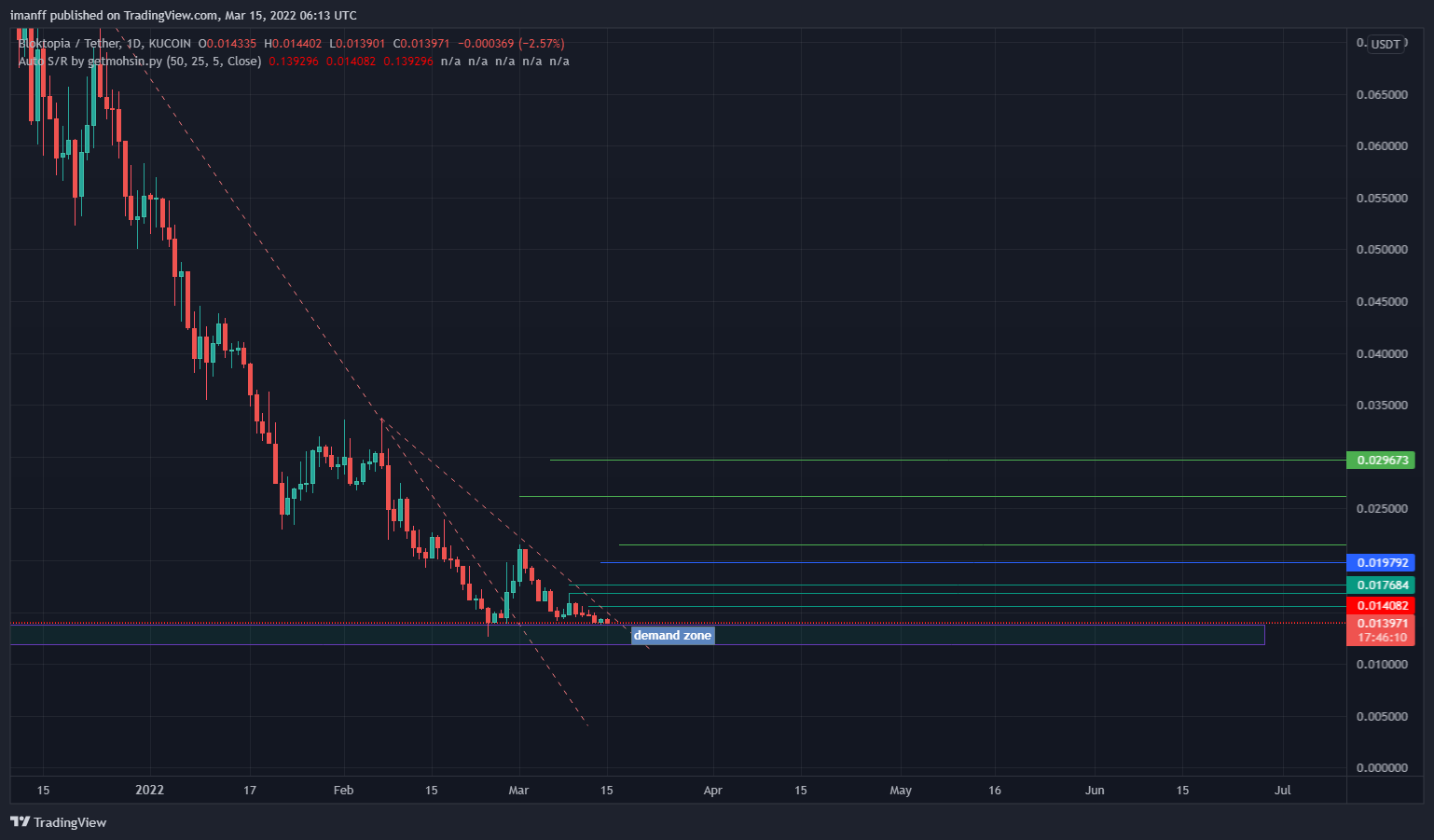This screenshot has width=1434, height=840.
Task: Click the indicator value 0.014082 in the legend
Action: (x=351, y=62)
